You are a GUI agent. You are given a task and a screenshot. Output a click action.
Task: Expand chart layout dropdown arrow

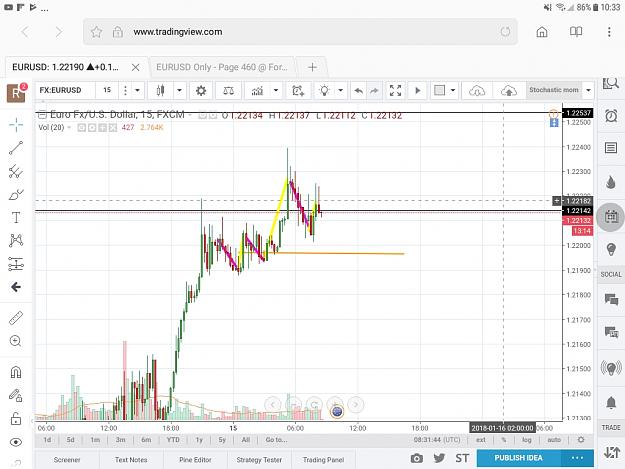(453, 90)
